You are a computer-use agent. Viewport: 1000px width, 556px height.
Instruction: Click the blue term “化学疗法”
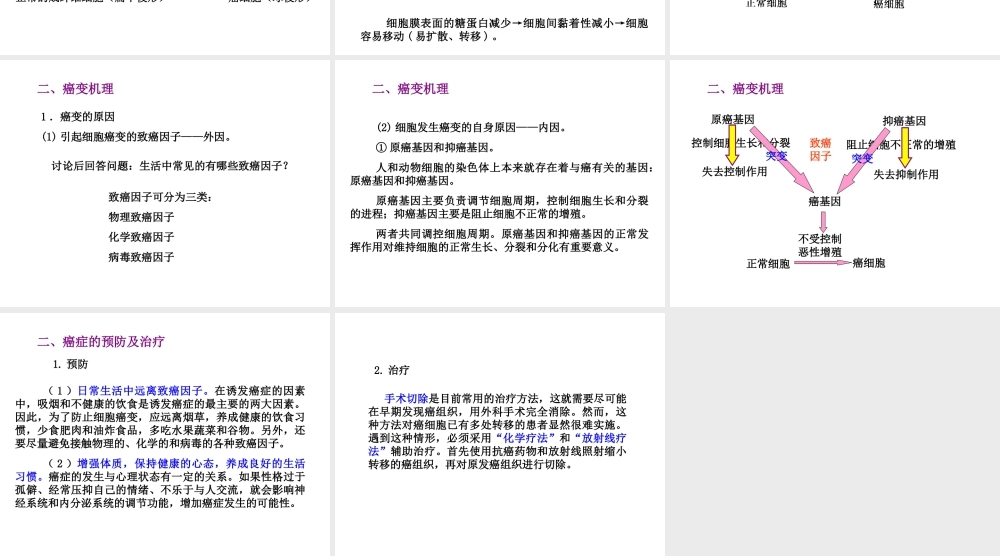(x=526, y=438)
